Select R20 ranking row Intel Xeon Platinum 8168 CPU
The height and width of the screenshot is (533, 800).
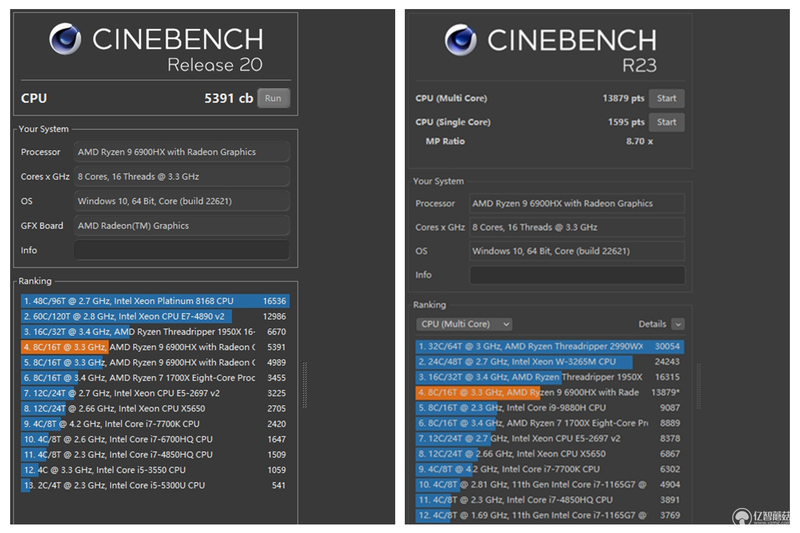click(155, 301)
